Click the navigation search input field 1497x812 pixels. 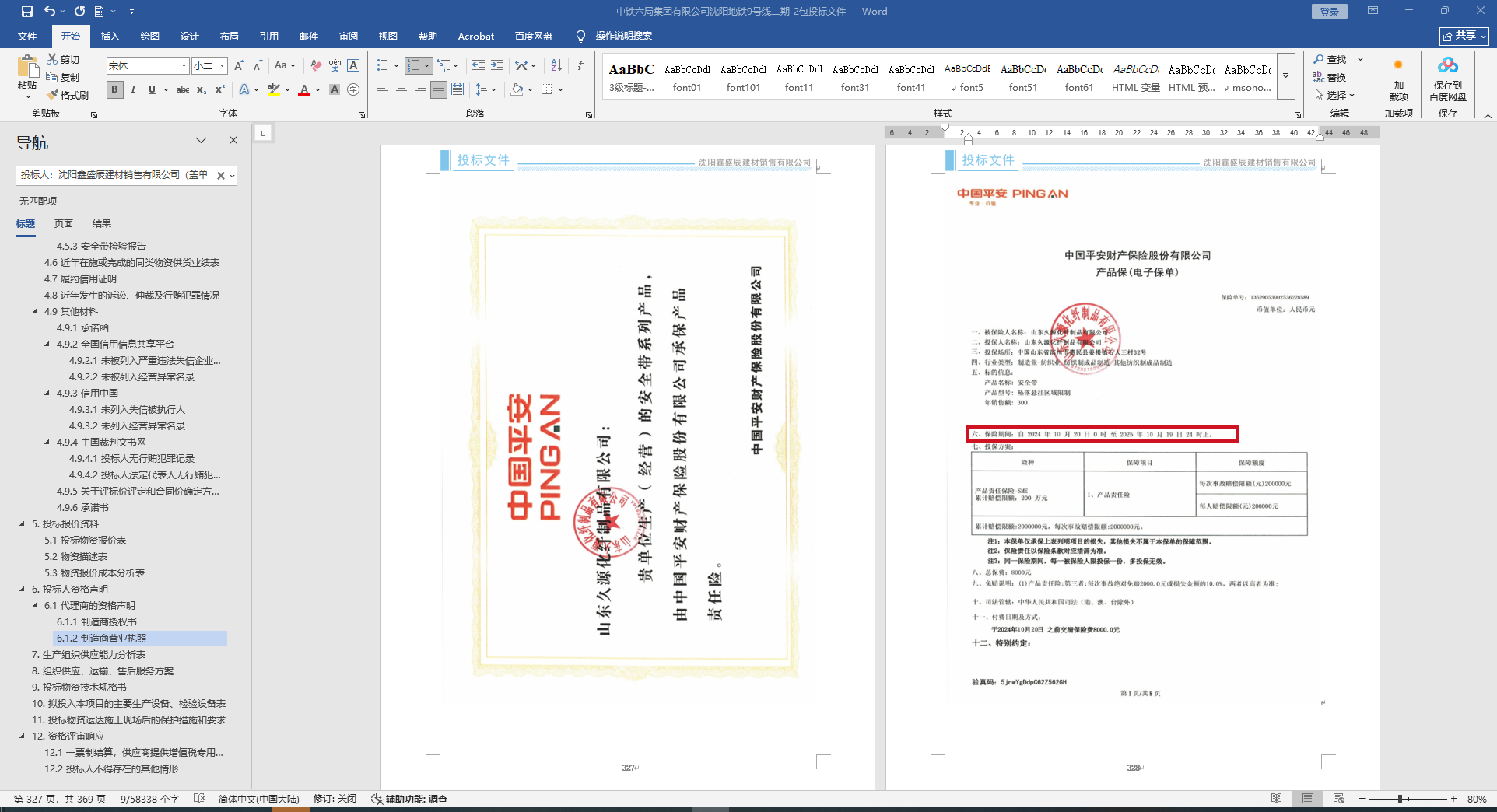tap(115, 176)
